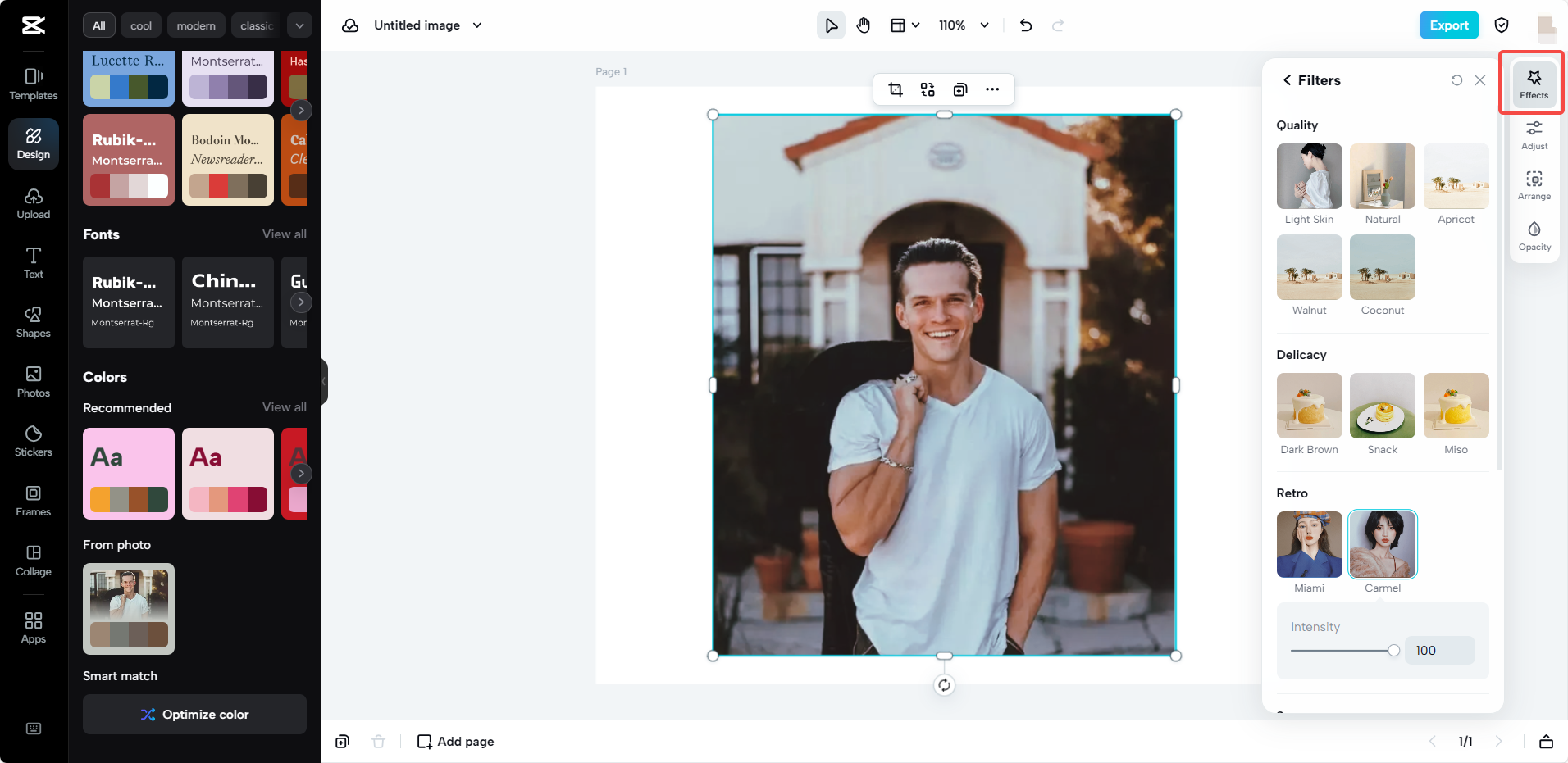
Task: Click the Undo arrow
Action: point(1025,25)
